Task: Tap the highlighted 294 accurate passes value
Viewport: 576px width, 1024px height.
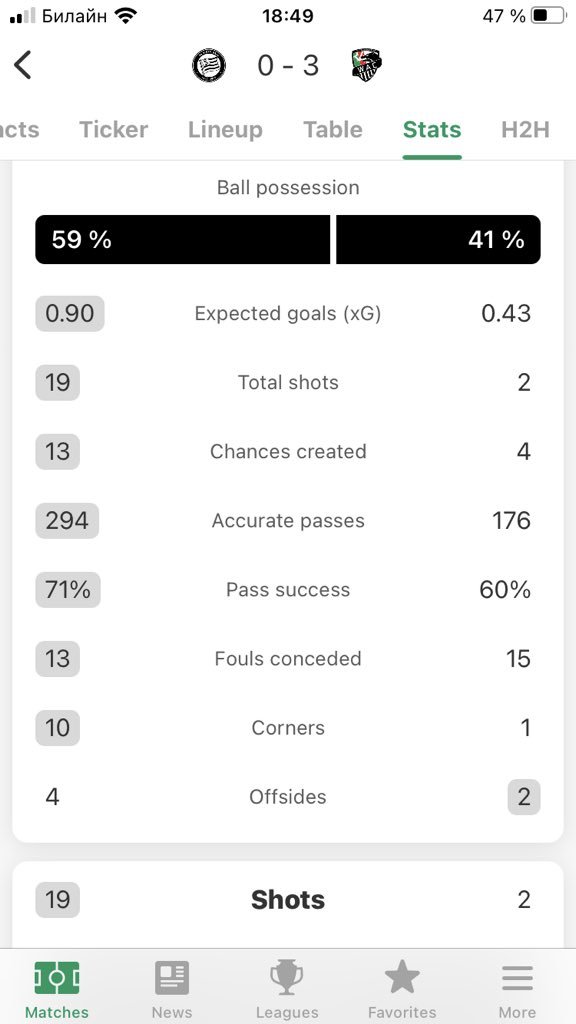Action: click(67, 520)
